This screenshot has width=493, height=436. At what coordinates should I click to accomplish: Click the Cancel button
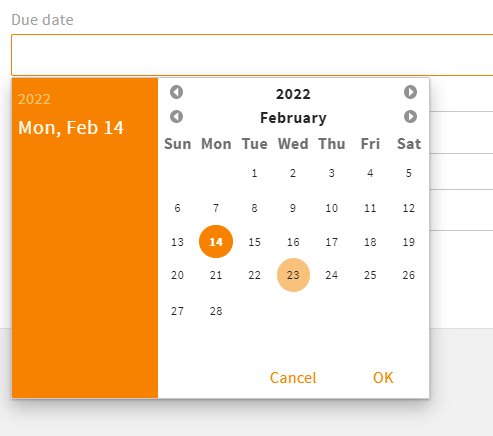293,378
